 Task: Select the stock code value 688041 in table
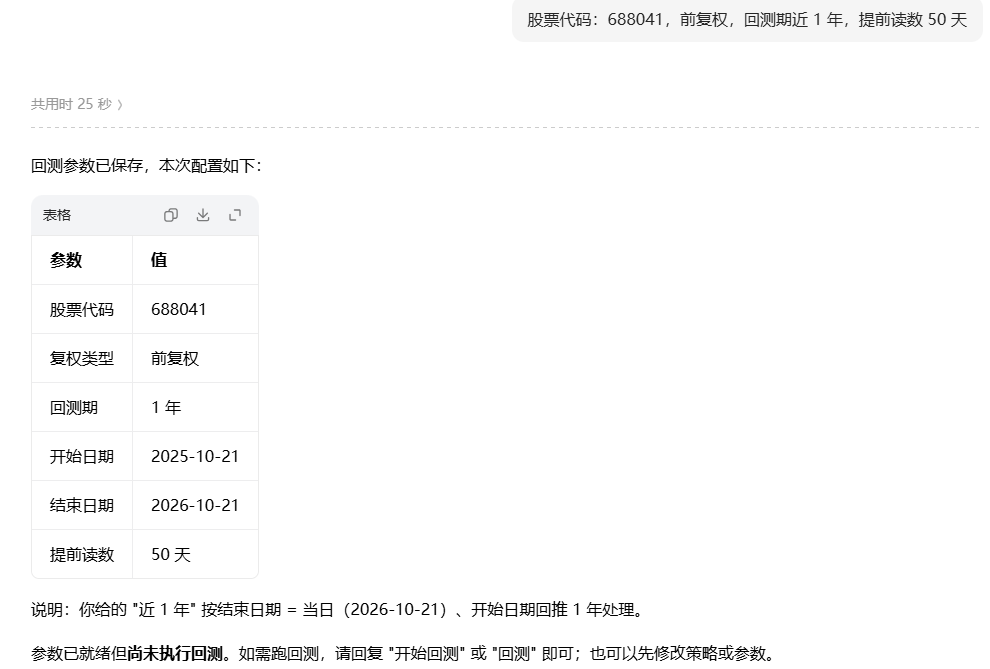(x=179, y=309)
